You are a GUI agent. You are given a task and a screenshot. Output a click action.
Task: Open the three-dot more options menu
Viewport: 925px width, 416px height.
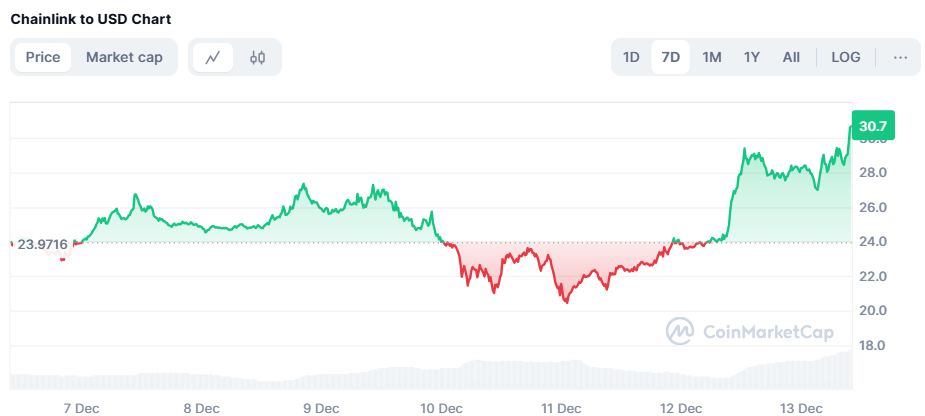click(x=900, y=57)
